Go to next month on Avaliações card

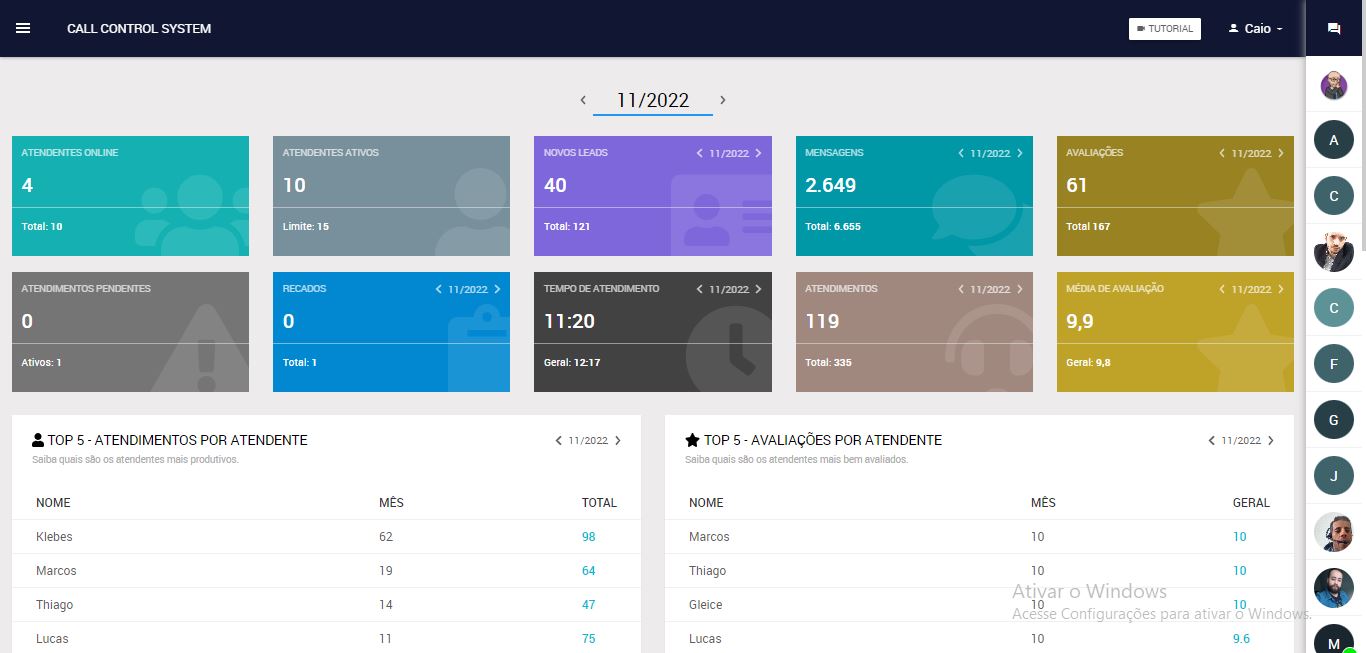click(x=1281, y=153)
